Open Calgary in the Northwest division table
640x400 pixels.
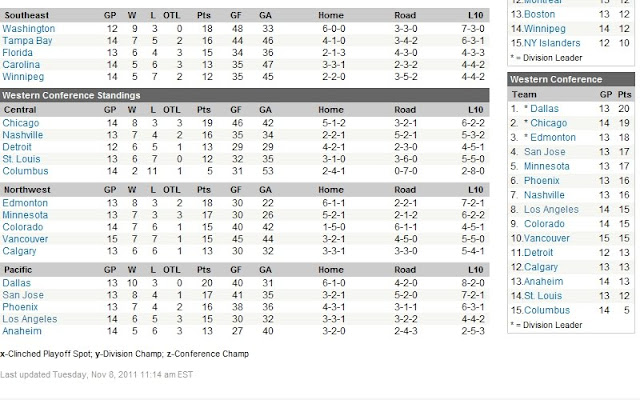tap(22, 249)
